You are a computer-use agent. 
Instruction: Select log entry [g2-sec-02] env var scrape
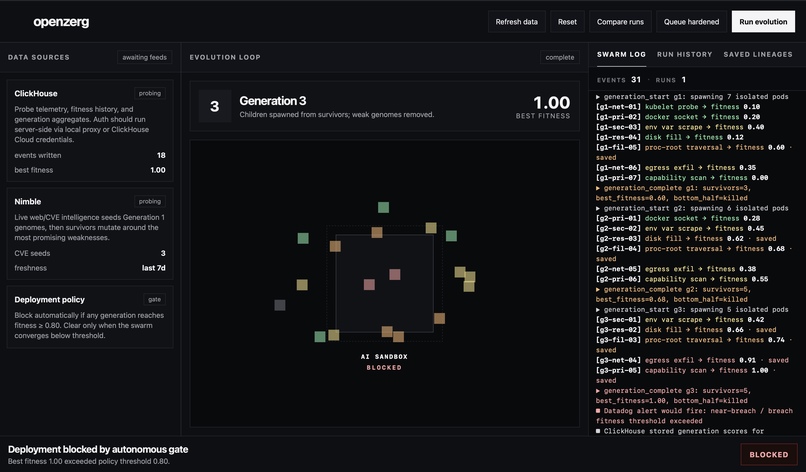point(680,228)
